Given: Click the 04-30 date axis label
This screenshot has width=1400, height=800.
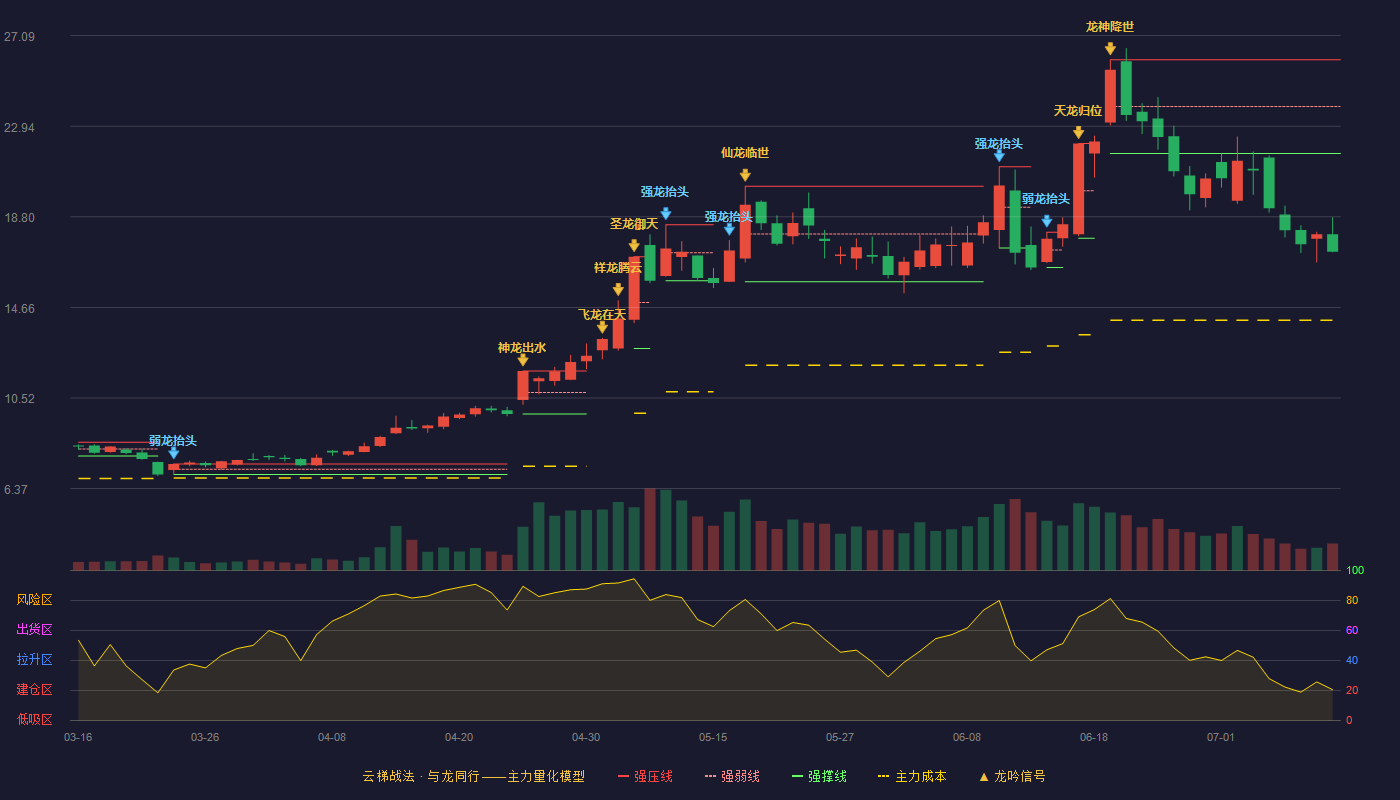Looking at the screenshot, I should [x=586, y=737].
